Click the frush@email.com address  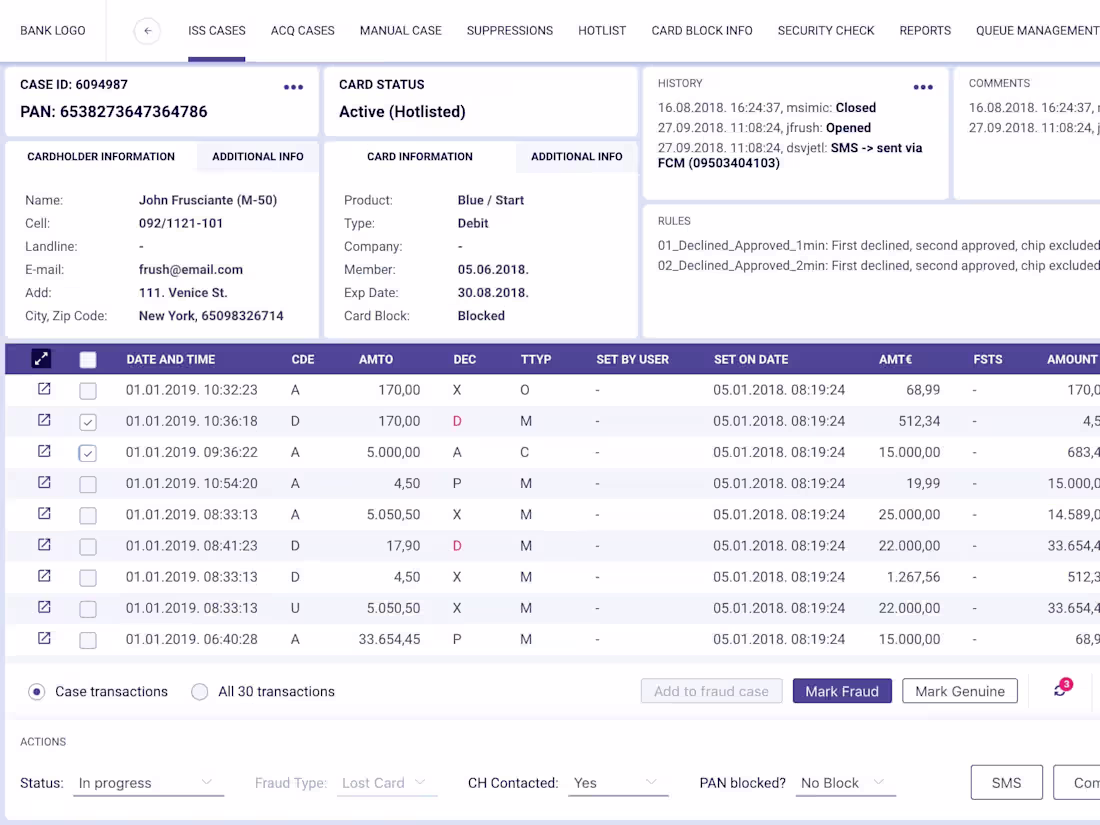pos(191,269)
